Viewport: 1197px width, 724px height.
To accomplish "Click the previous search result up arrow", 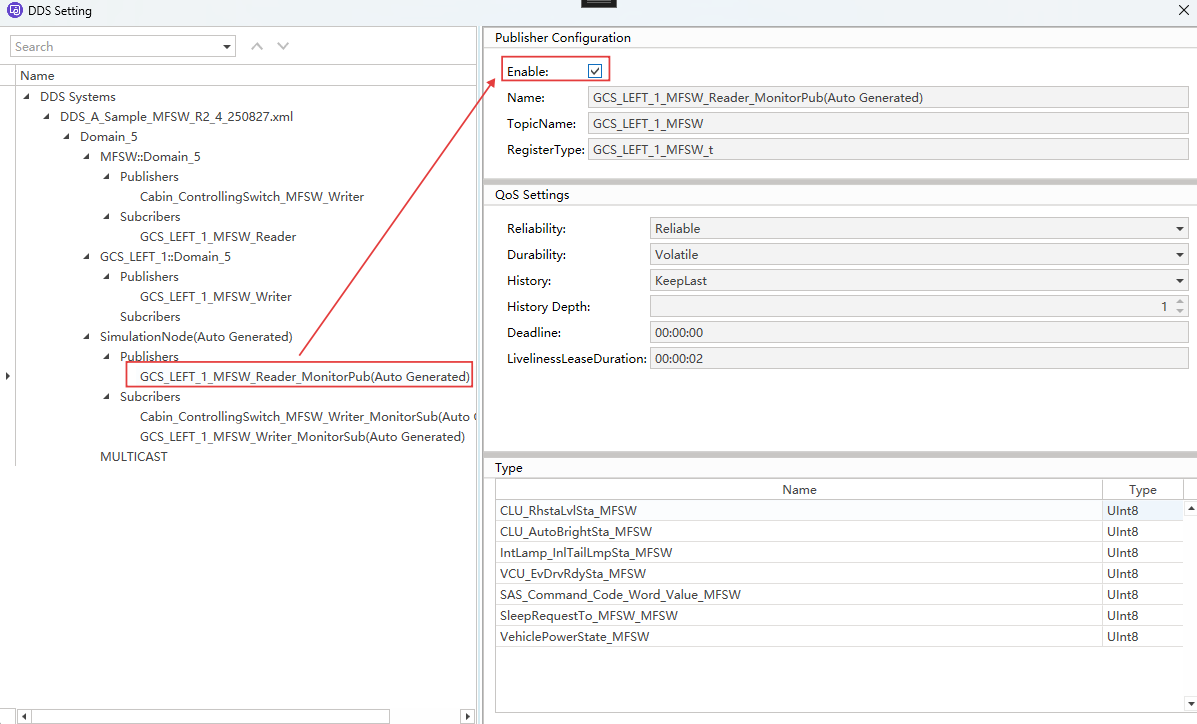I will [x=257, y=46].
